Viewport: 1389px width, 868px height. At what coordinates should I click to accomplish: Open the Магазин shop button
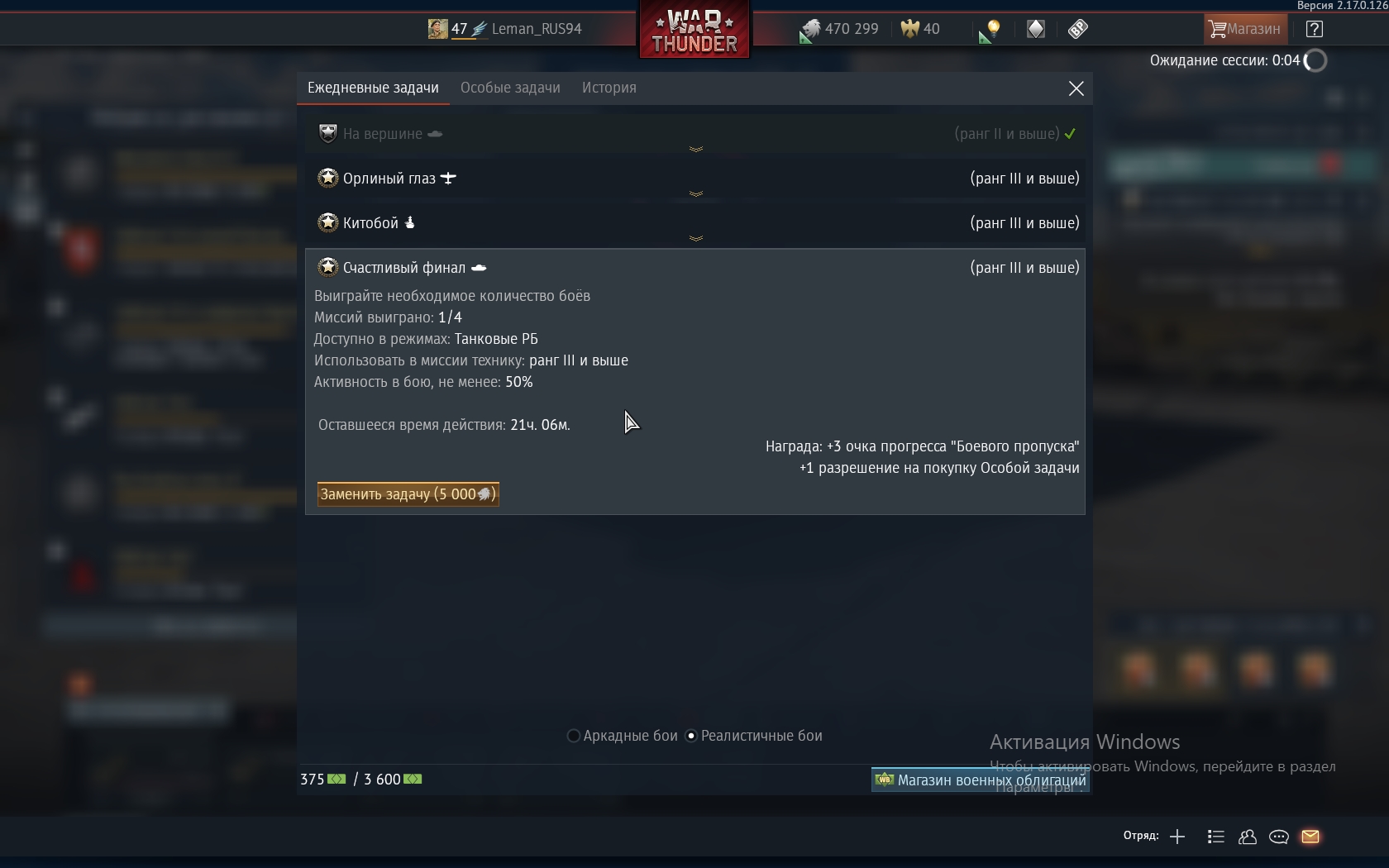click(x=1245, y=29)
